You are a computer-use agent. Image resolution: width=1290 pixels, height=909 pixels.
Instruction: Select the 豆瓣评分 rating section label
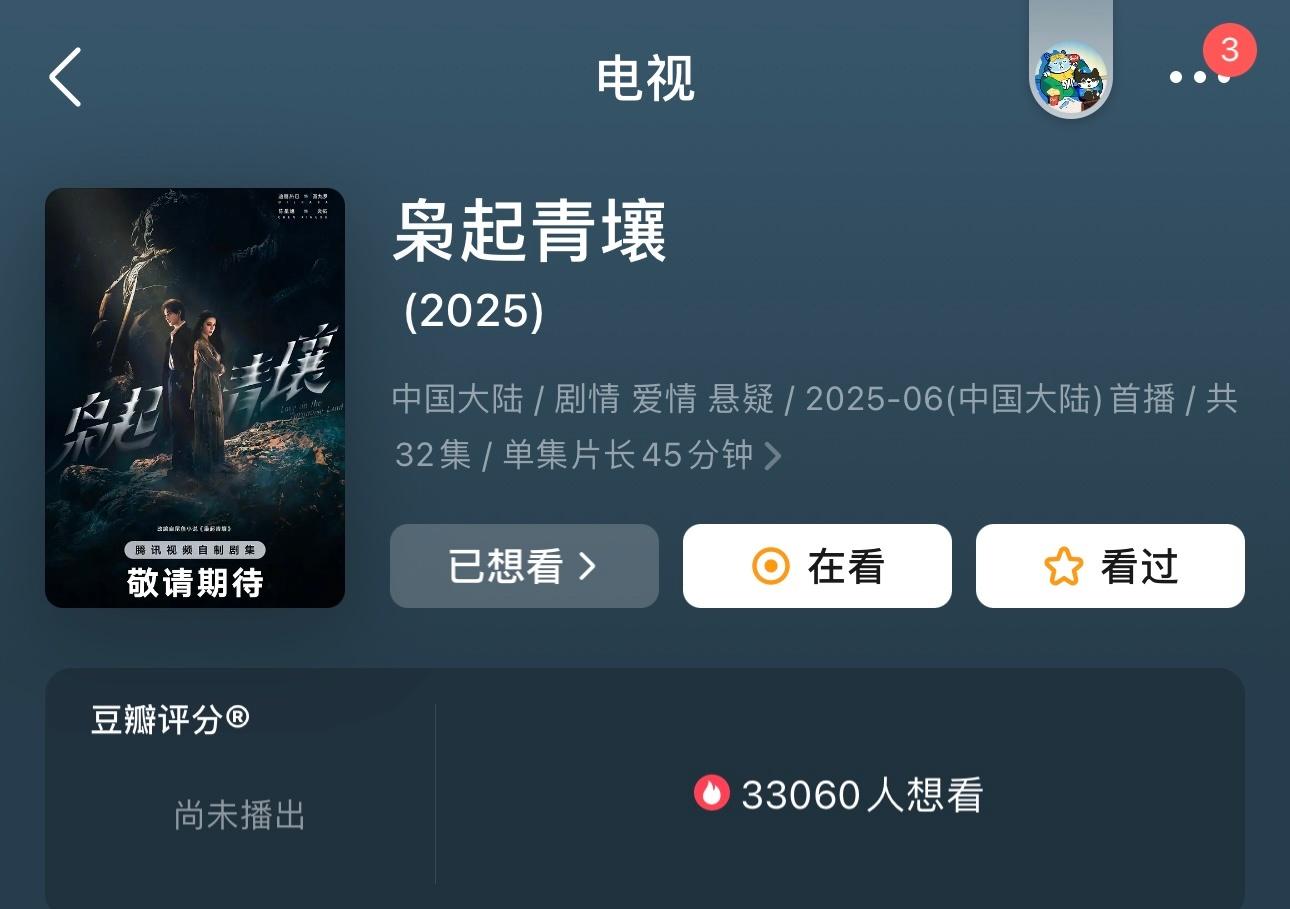[170, 718]
